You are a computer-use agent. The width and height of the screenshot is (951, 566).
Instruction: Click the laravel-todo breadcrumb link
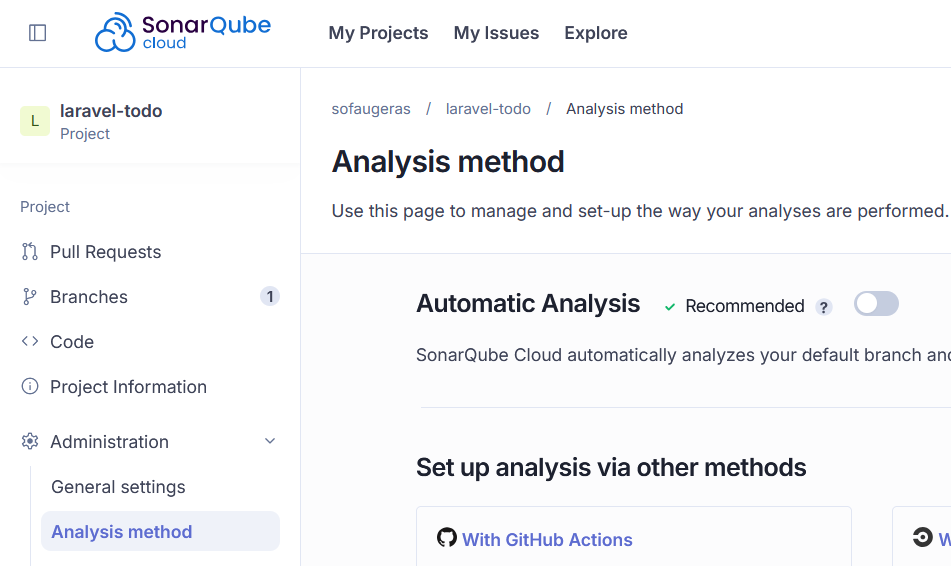[x=488, y=109]
